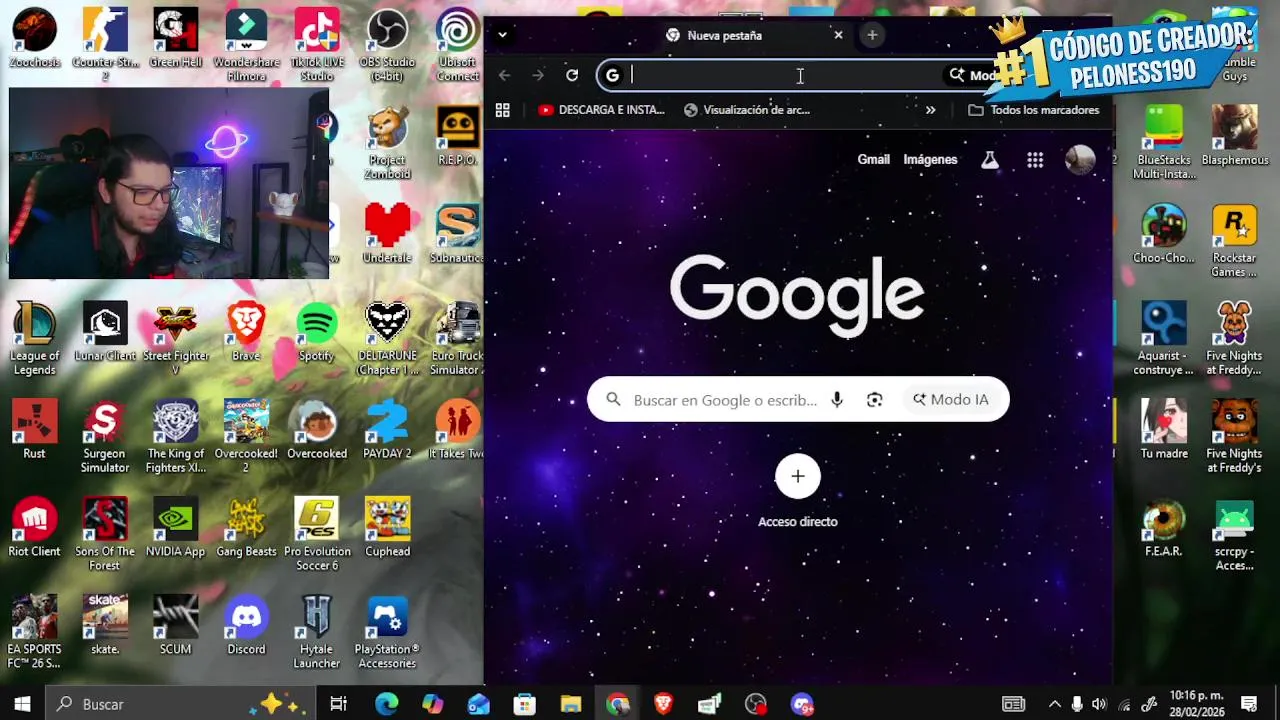Open the Chrome apps grid bookmark button

click(x=503, y=110)
